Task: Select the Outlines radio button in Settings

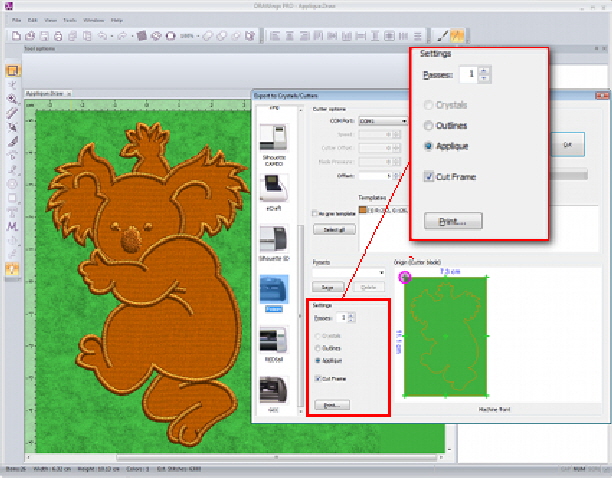Action: pyautogui.click(x=317, y=348)
